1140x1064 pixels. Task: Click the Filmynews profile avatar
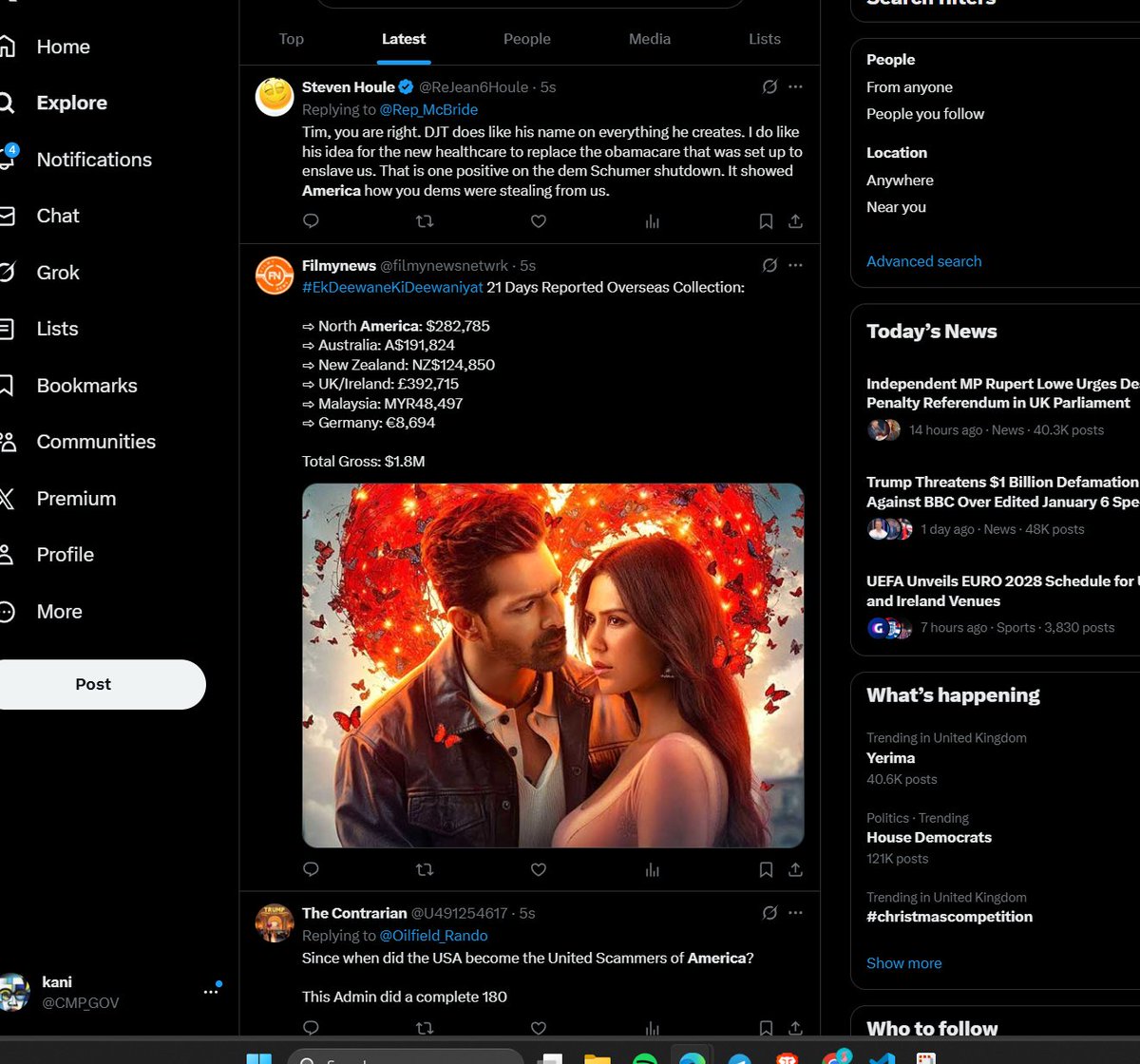coord(275,275)
